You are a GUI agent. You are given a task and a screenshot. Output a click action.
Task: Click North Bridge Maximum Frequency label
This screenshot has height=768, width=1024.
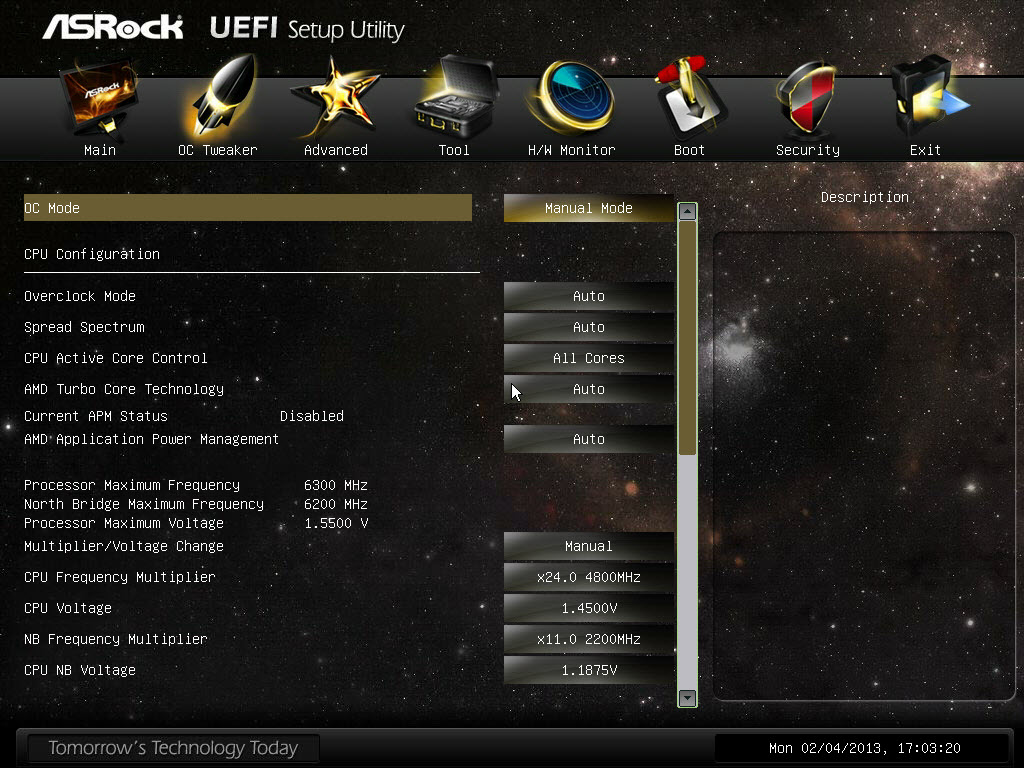tap(144, 504)
